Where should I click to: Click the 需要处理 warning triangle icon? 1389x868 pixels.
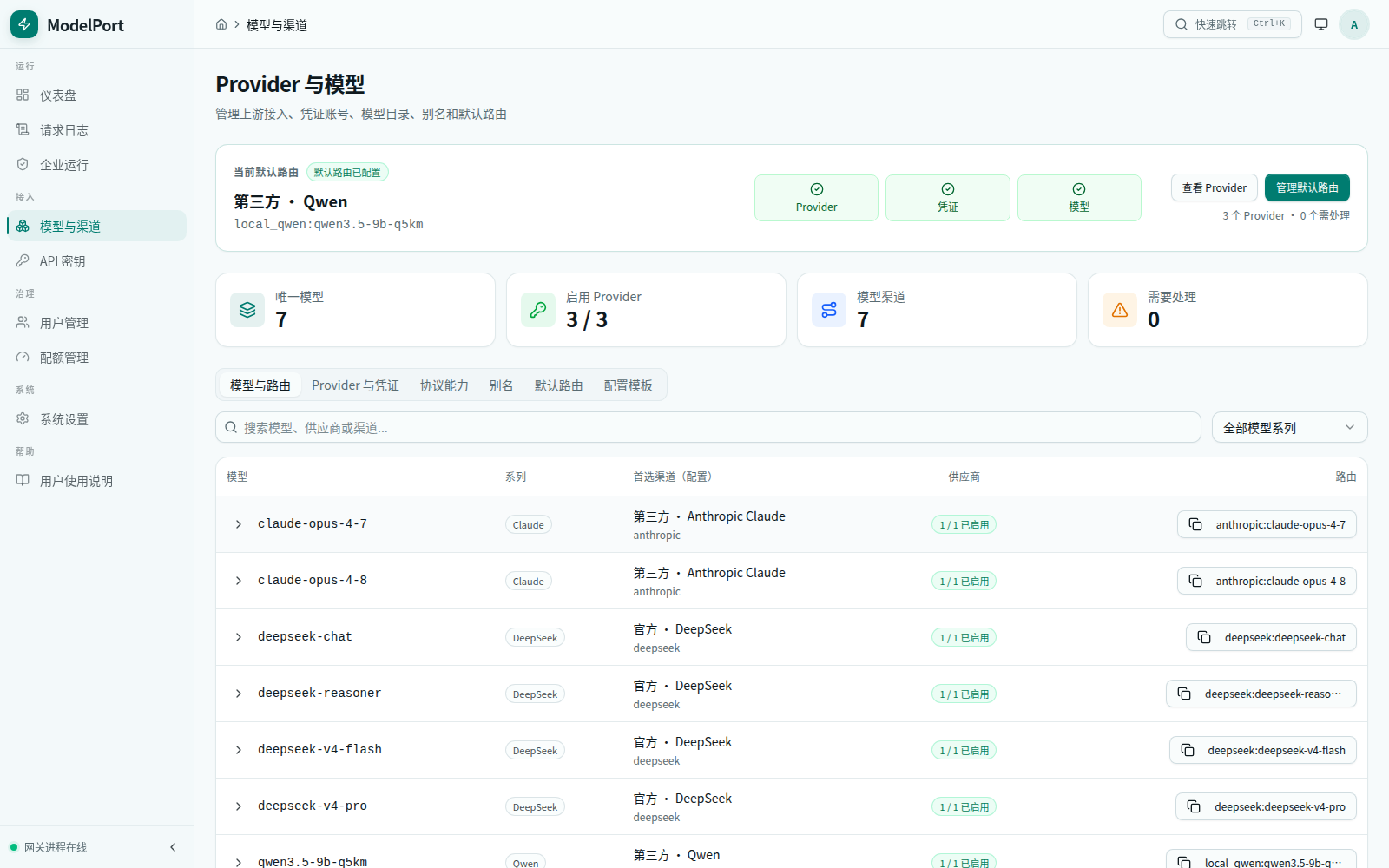[1120, 310]
